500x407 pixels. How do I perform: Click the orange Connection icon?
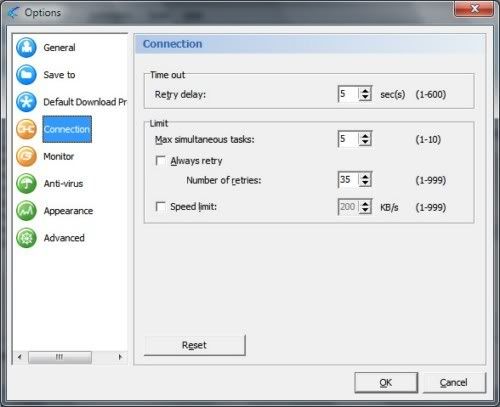(26, 129)
